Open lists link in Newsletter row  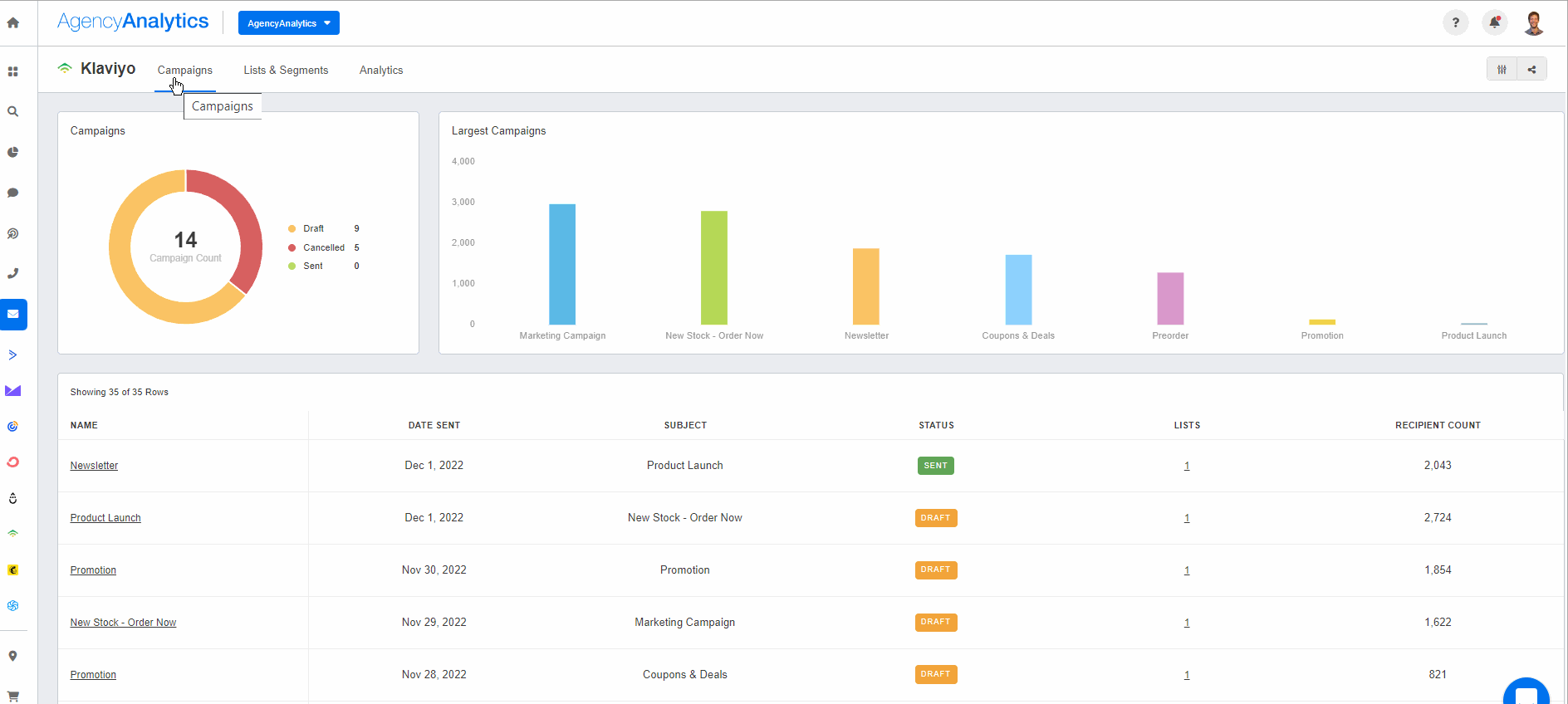1187,466
